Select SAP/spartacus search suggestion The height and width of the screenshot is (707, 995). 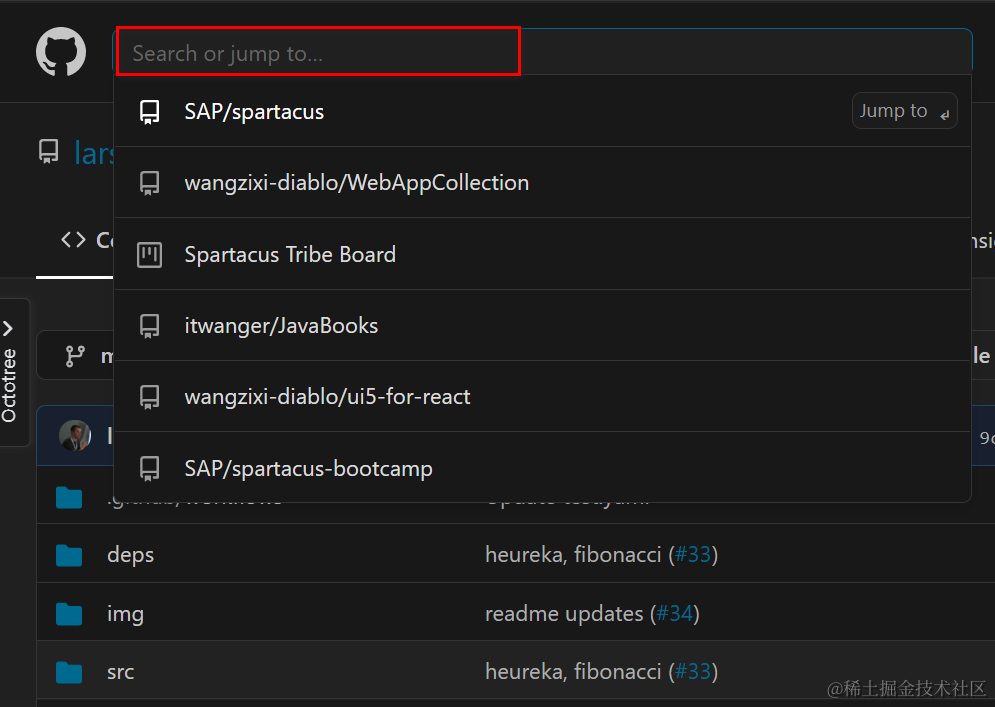click(x=543, y=111)
